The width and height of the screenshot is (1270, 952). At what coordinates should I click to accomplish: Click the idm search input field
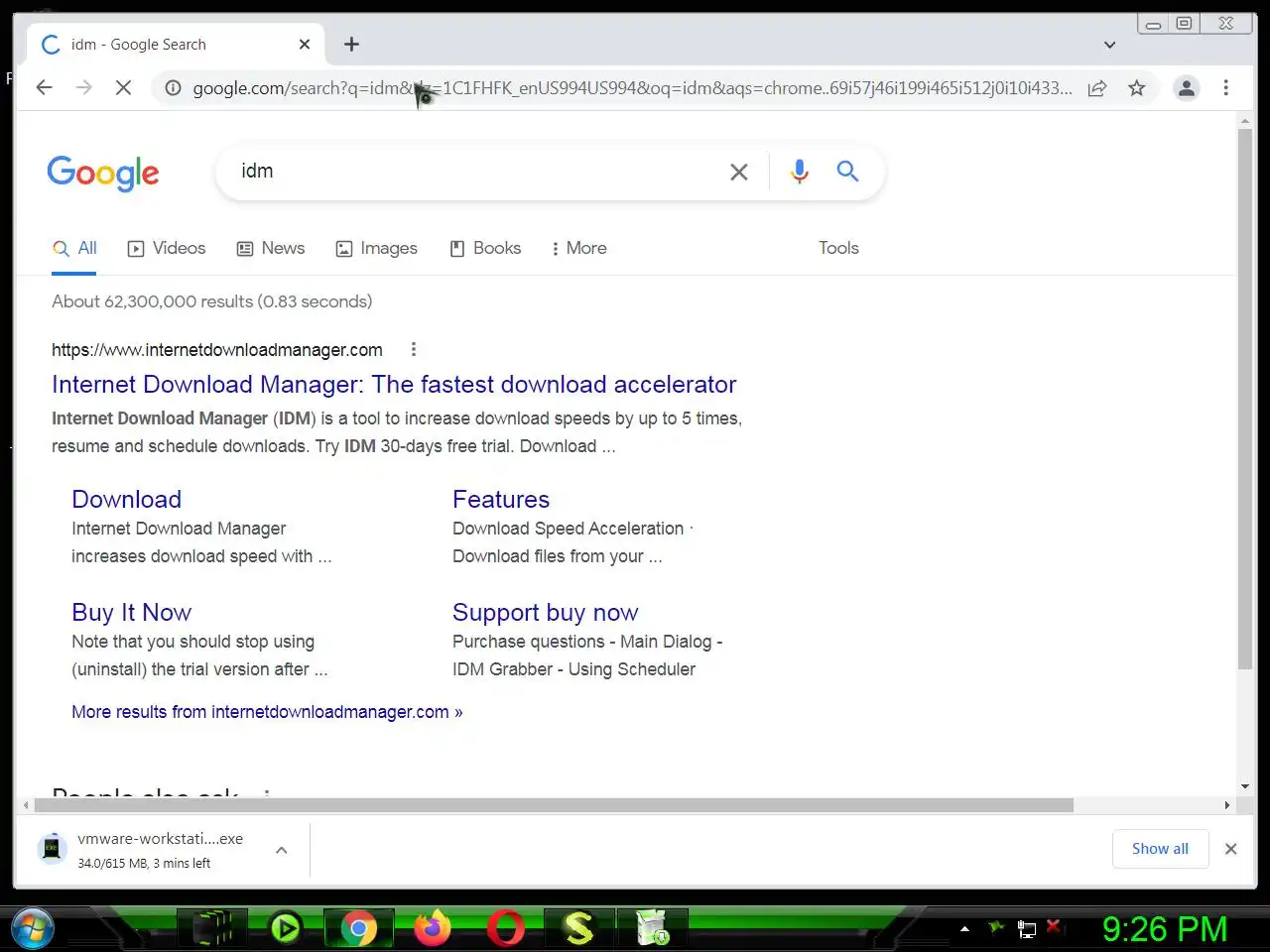[476, 171]
